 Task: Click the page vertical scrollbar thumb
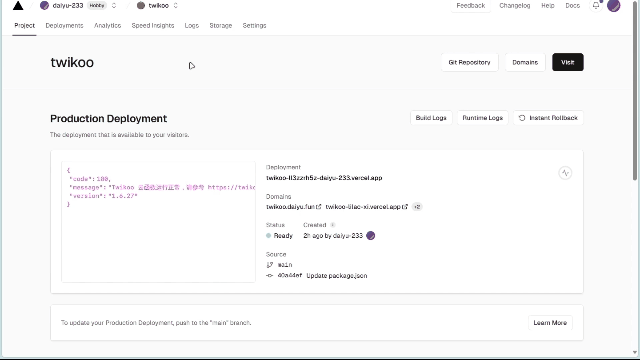click(x=635, y=90)
